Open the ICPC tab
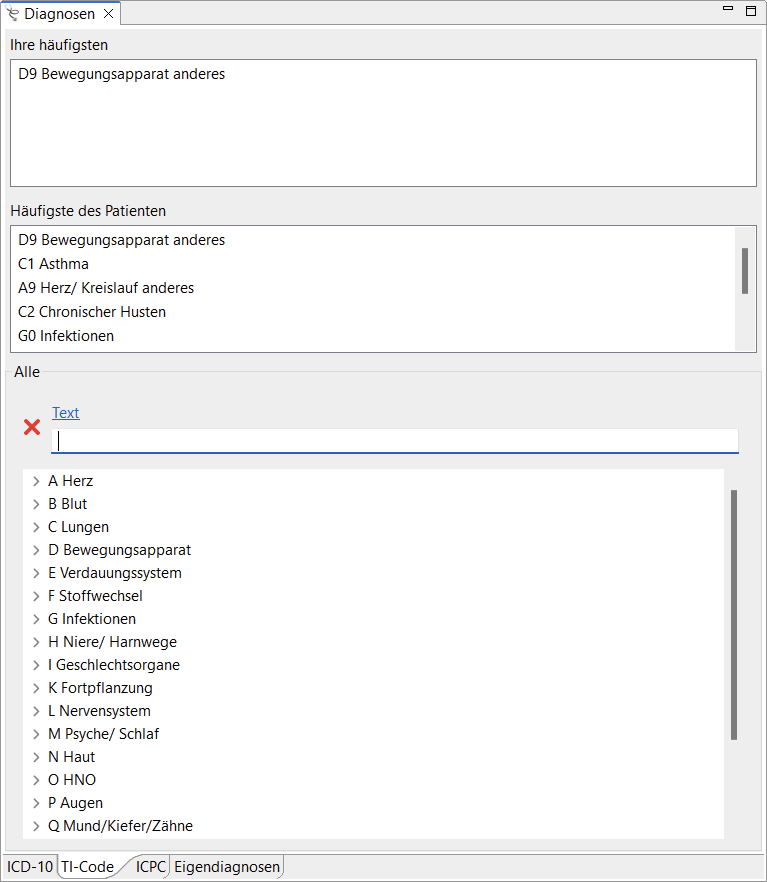767x882 pixels. pyautogui.click(x=151, y=867)
